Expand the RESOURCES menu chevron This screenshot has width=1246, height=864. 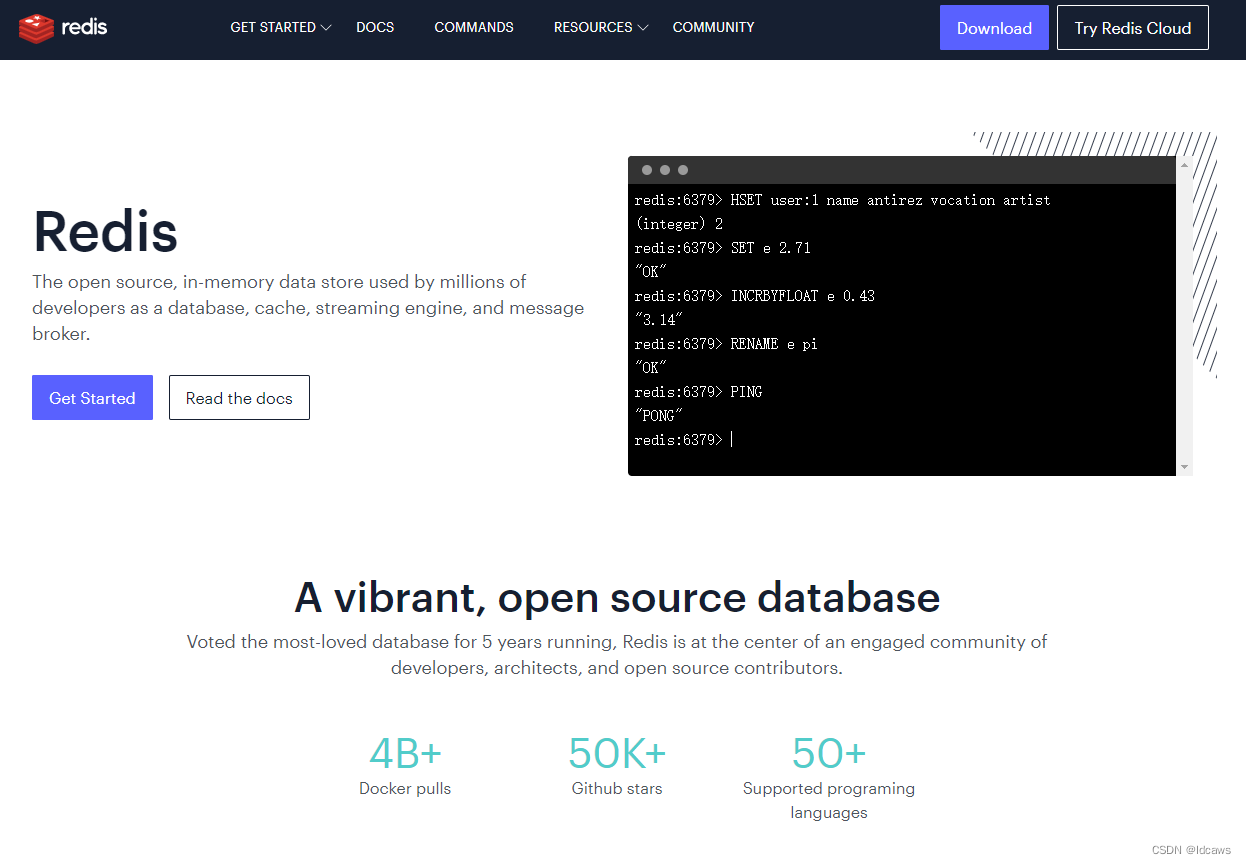[x=643, y=28]
